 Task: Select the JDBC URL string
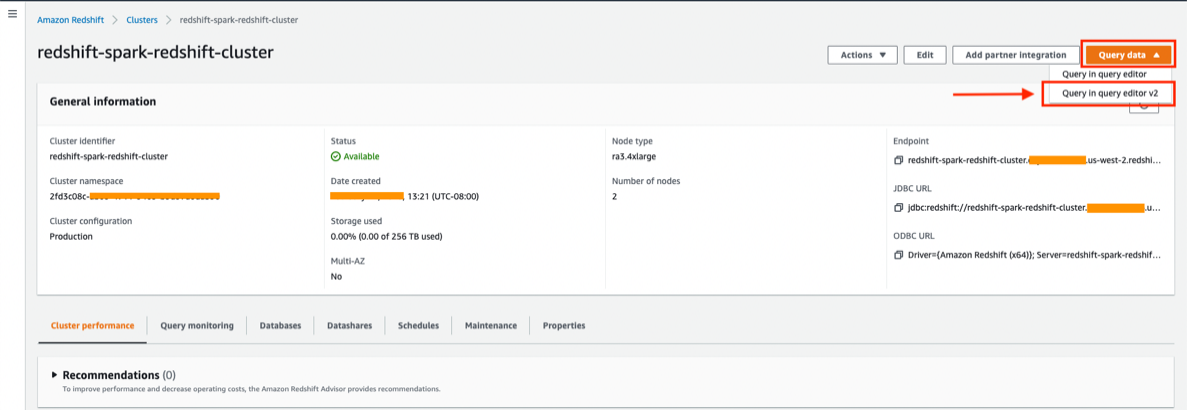tap(1033, 207)
